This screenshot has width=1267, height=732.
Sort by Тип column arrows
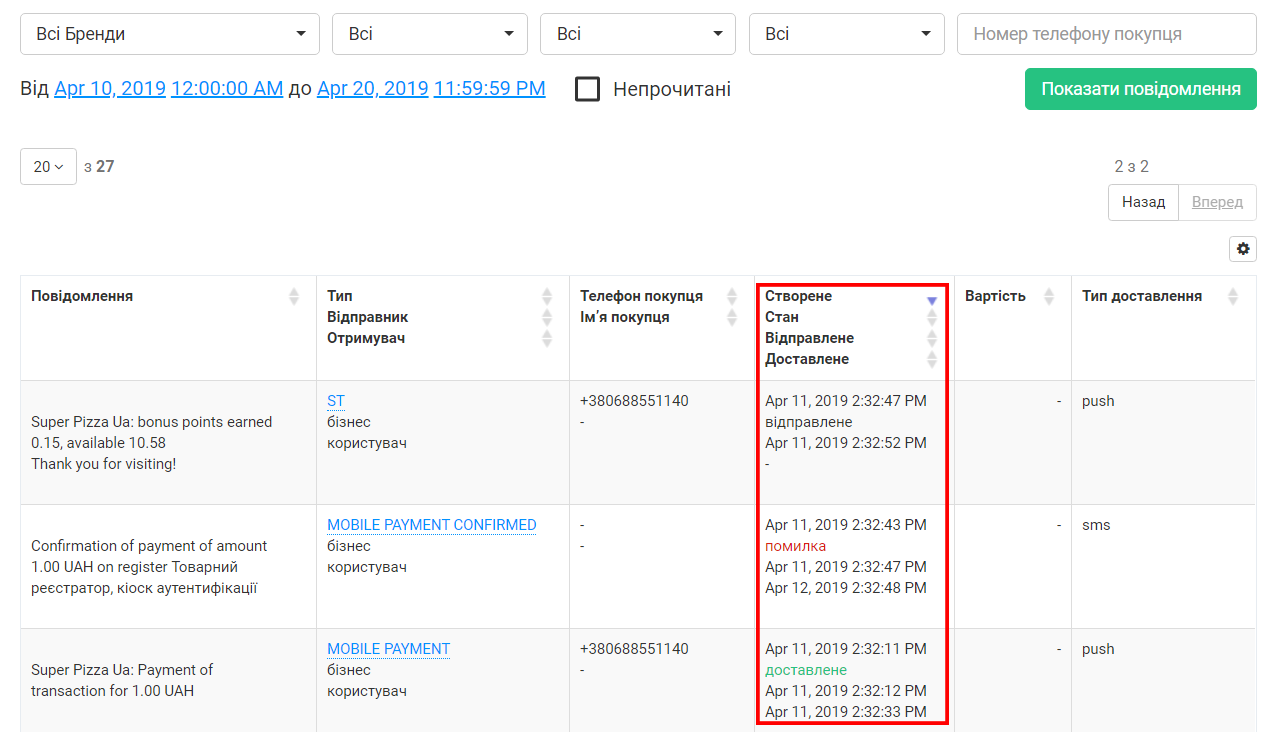point(547,296)
